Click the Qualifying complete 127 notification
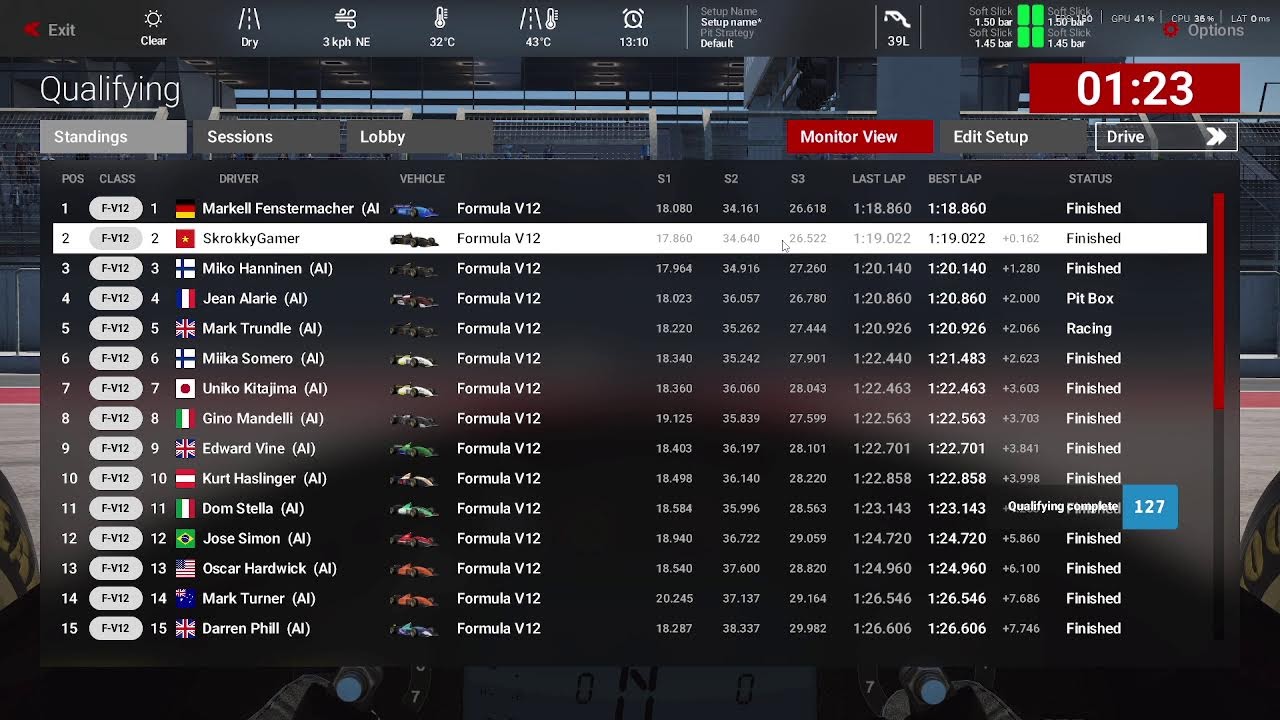The image size is (1280, 720). point(1091,507)
